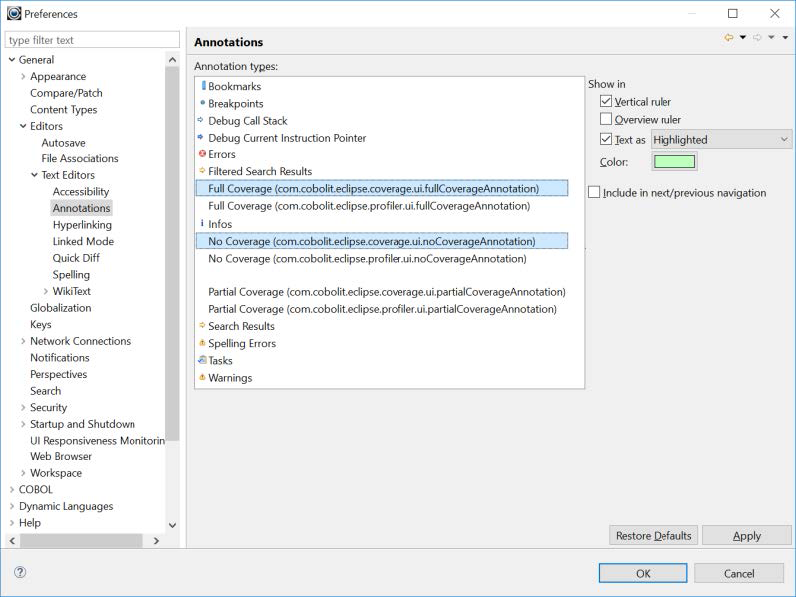Select Full Coverage coverage.ui annotation
Screen dimensions: 796x597
tap(382, 188)
